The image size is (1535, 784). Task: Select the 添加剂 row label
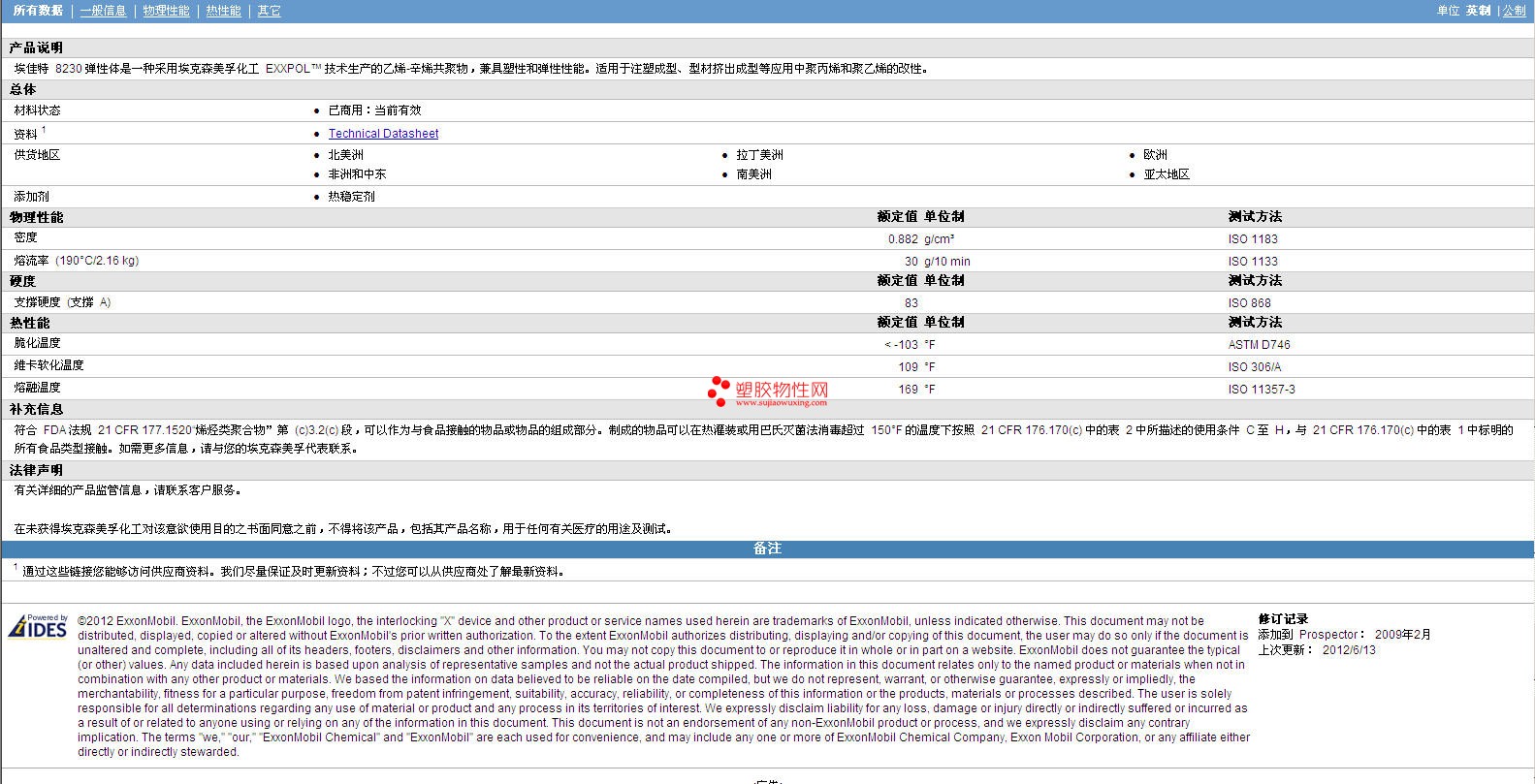31,197
